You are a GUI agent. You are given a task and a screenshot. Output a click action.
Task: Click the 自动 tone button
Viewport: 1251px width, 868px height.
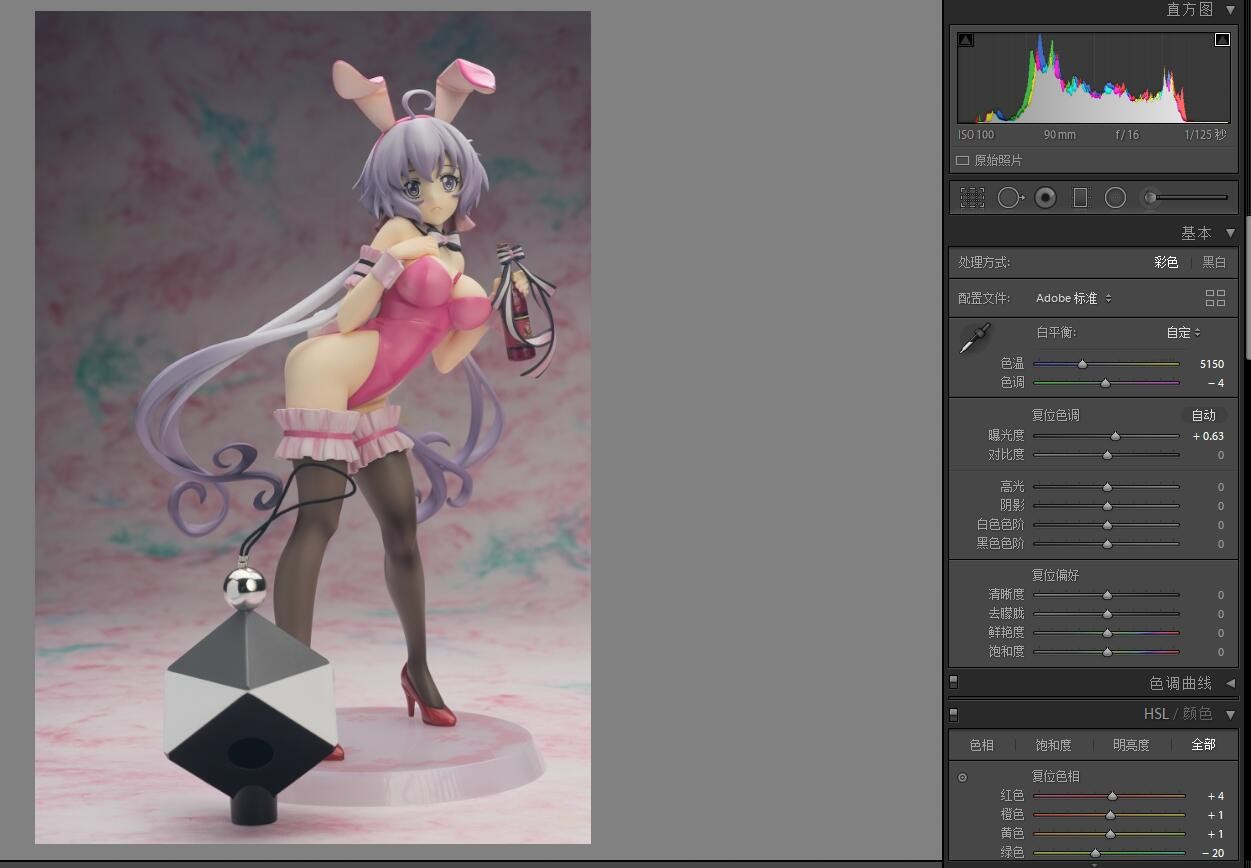[x=1203, y=415]
